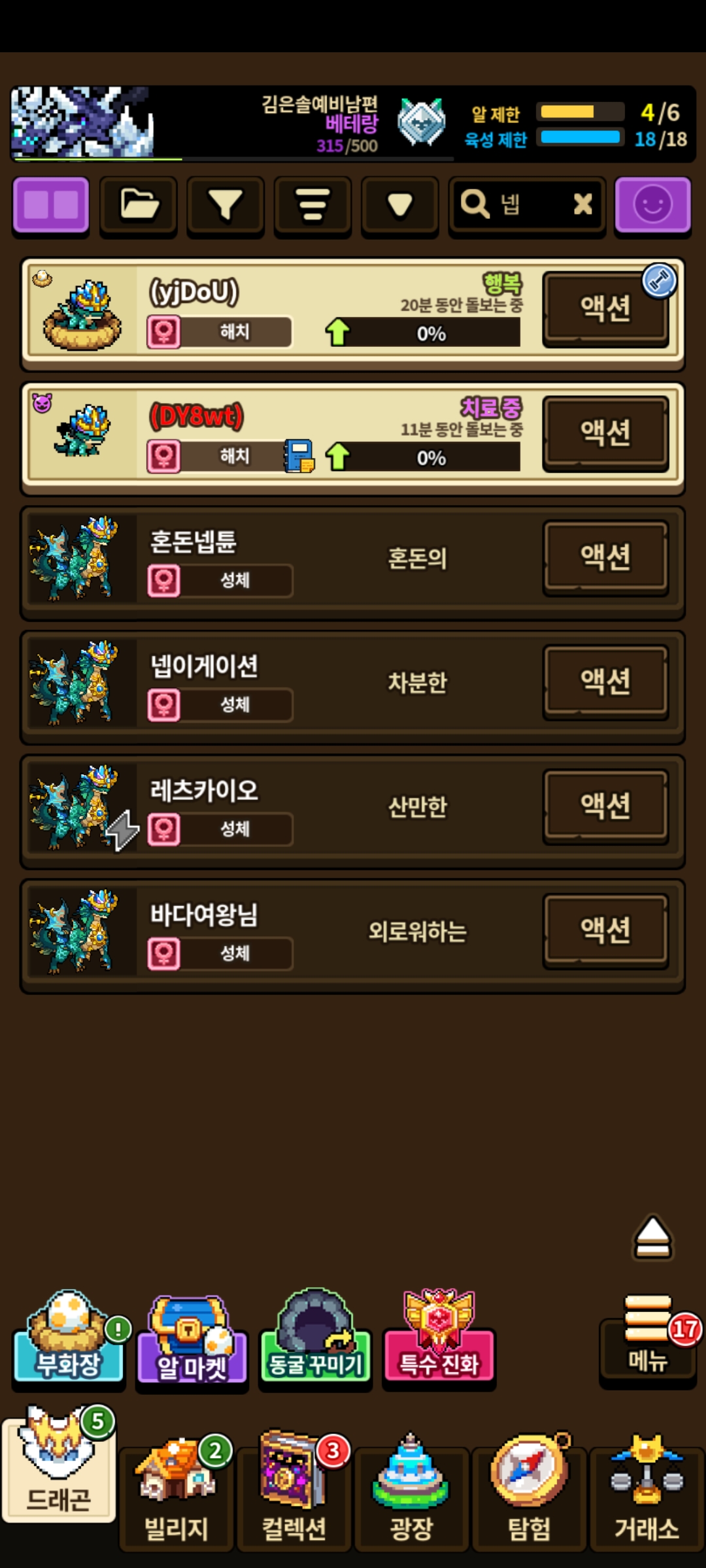Screen dimensions: 706x1568
Task: Toggle the purple smiley face button
Action: click(x=652, y=206)
